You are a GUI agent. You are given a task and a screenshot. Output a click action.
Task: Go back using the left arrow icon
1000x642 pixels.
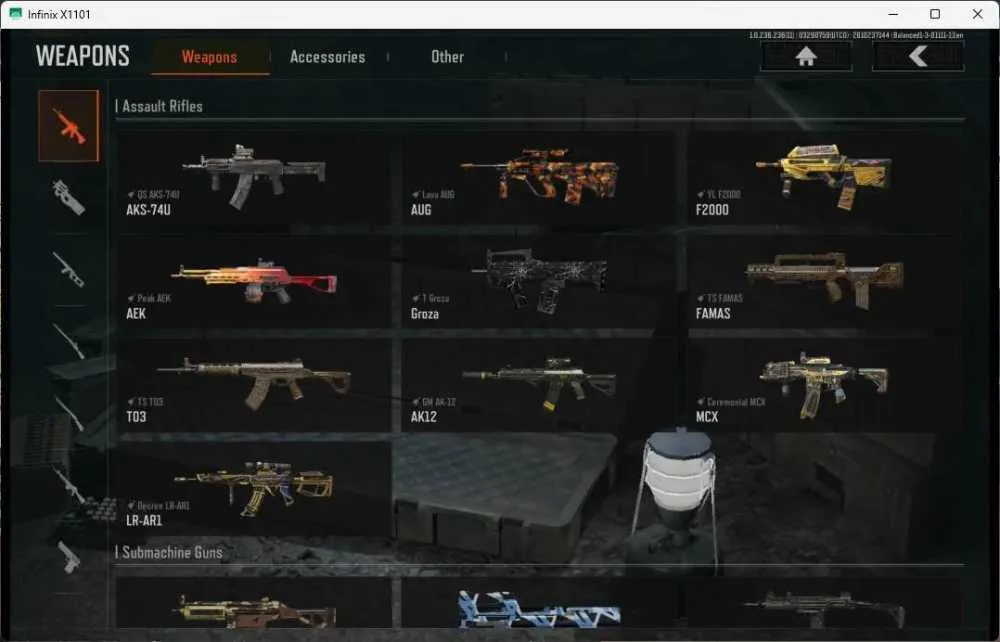(x=918, y=57)
